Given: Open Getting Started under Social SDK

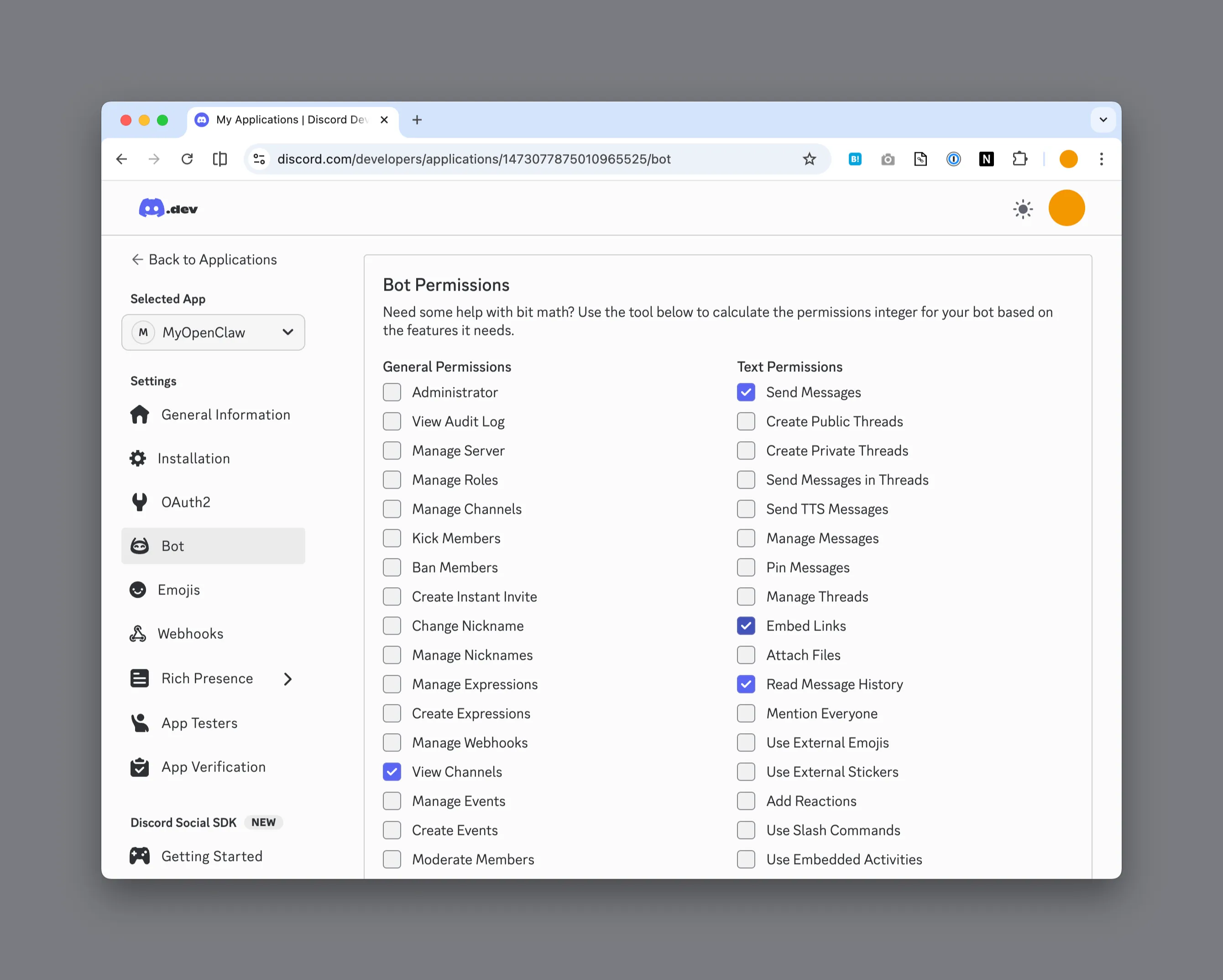Looking at the screenshot, I should tap(212, 856).
